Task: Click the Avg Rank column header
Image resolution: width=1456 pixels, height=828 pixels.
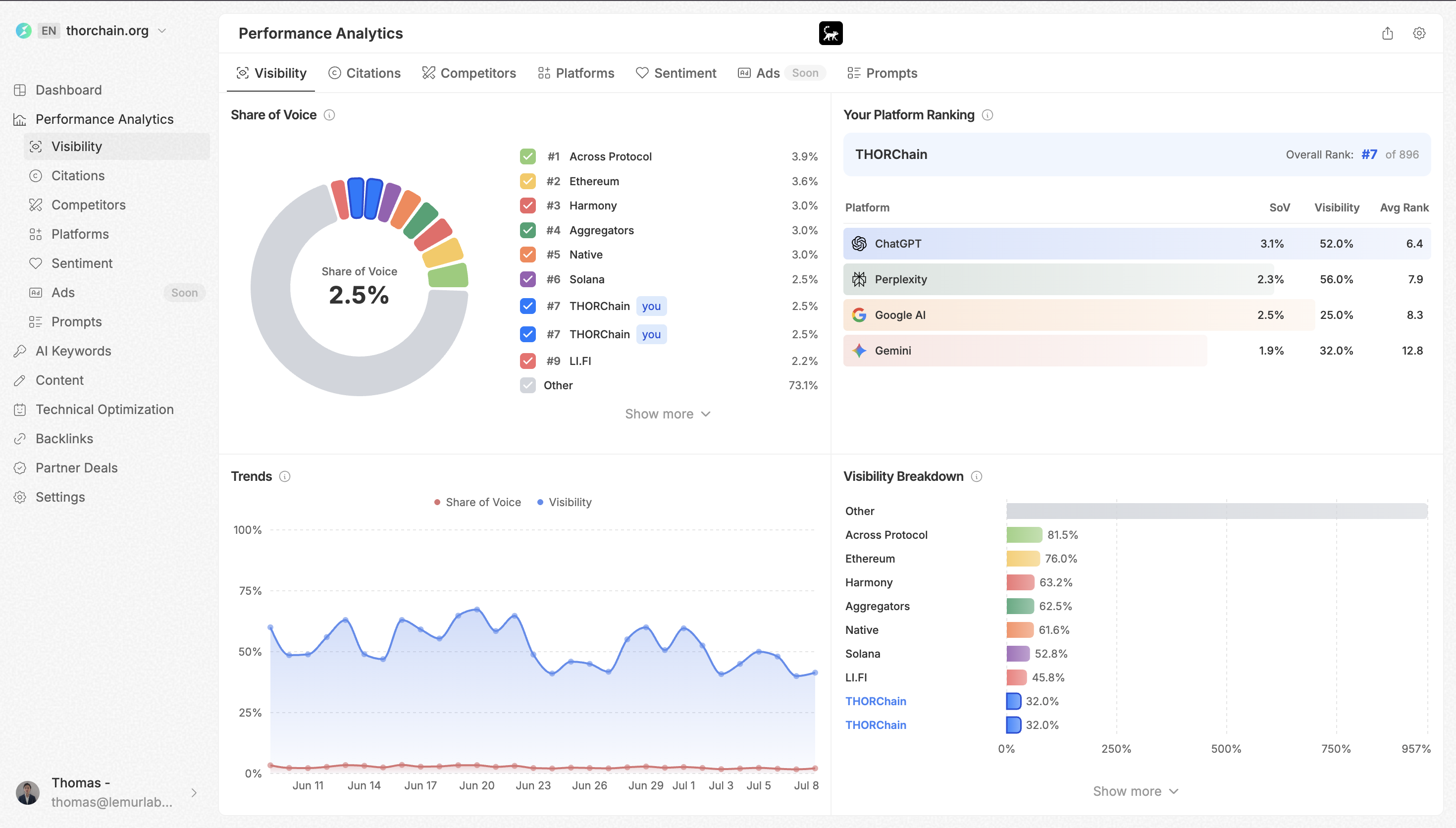Action: click(1404, 207)
